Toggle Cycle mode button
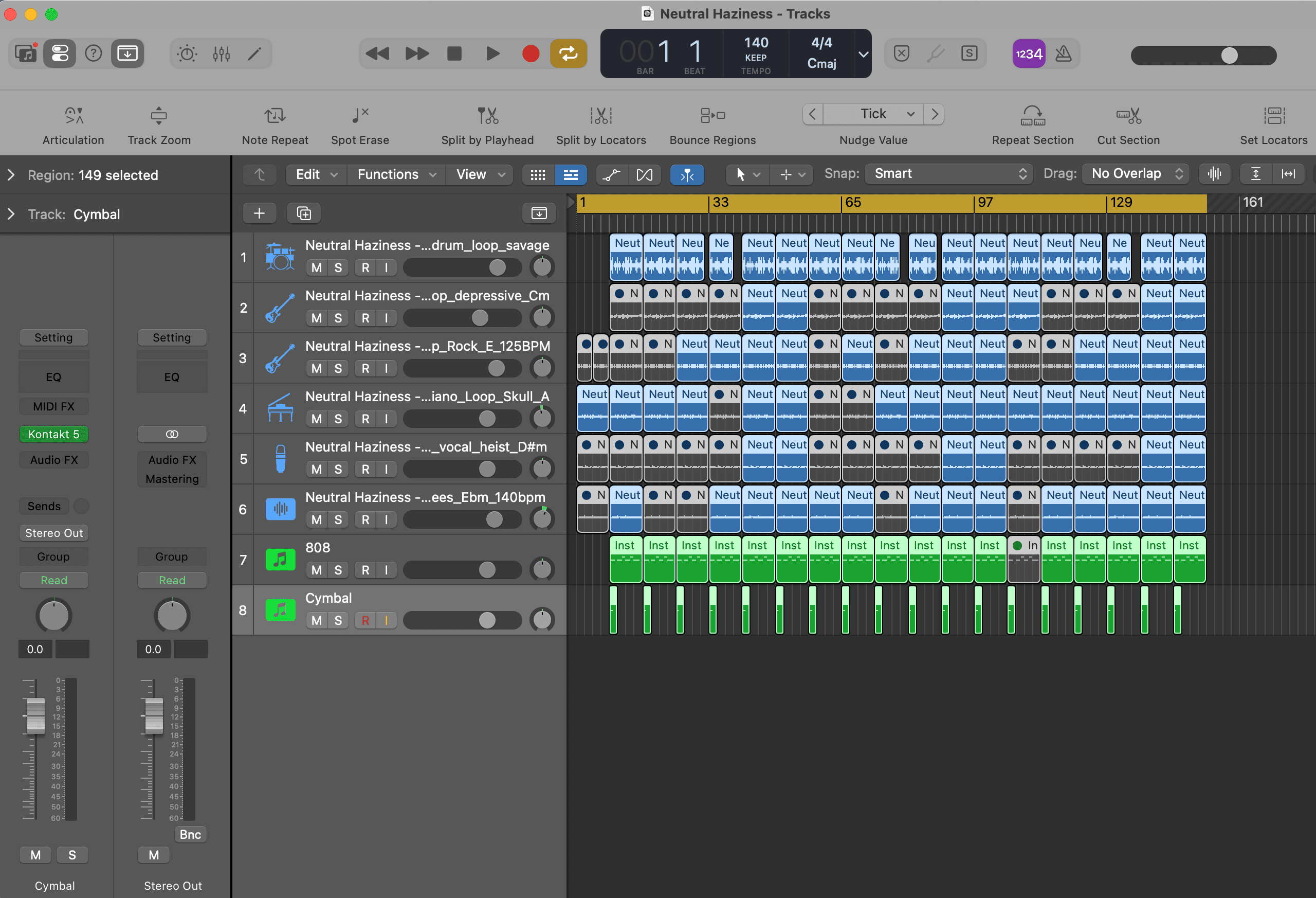This screenshot has width=1316, height=898. (568, 54)
